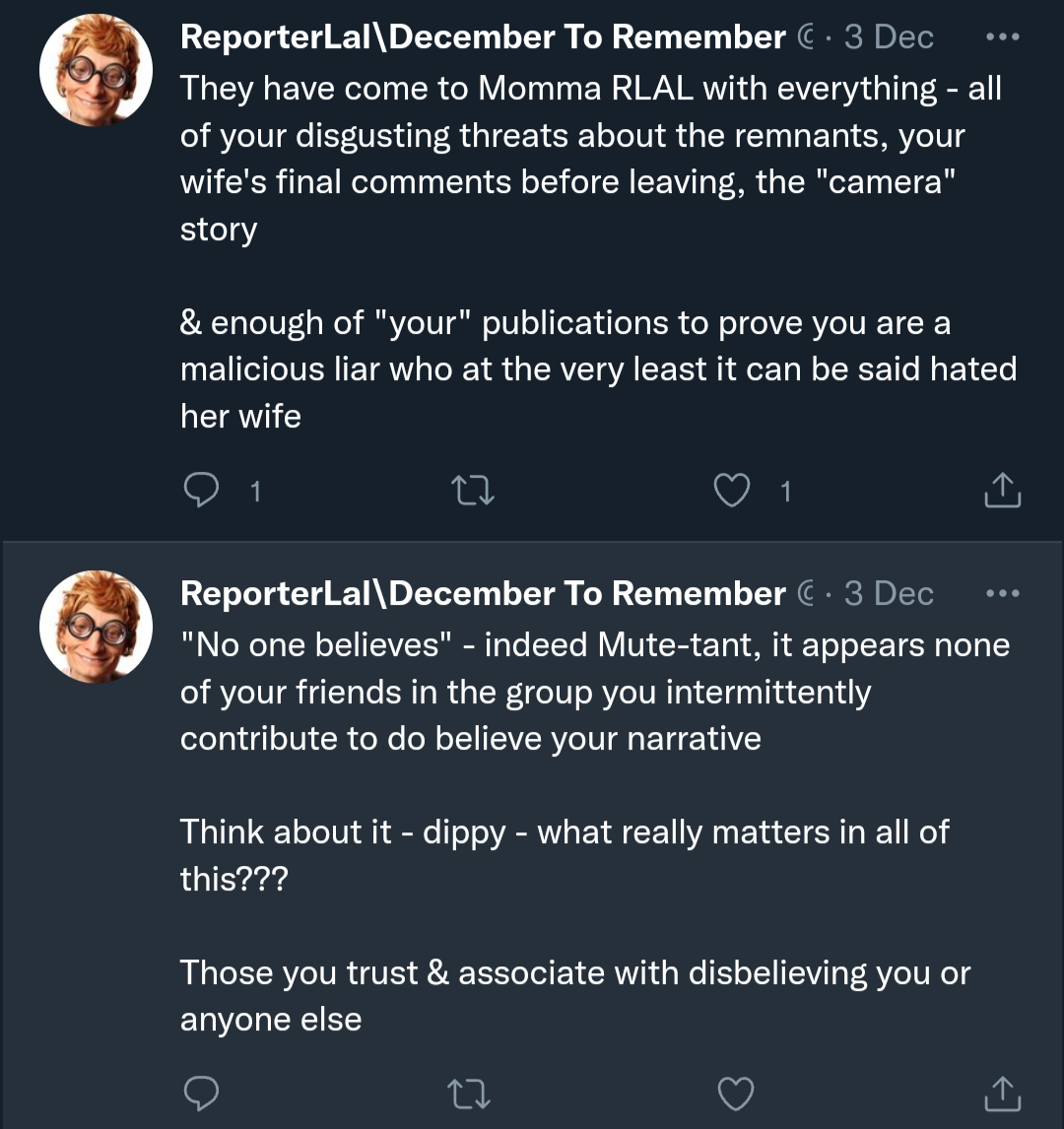Image resolution: width=1064 pixels, height=1129 pixels.
Task: Open ReporterLal profile from second tweet's name
Action: 483,594
